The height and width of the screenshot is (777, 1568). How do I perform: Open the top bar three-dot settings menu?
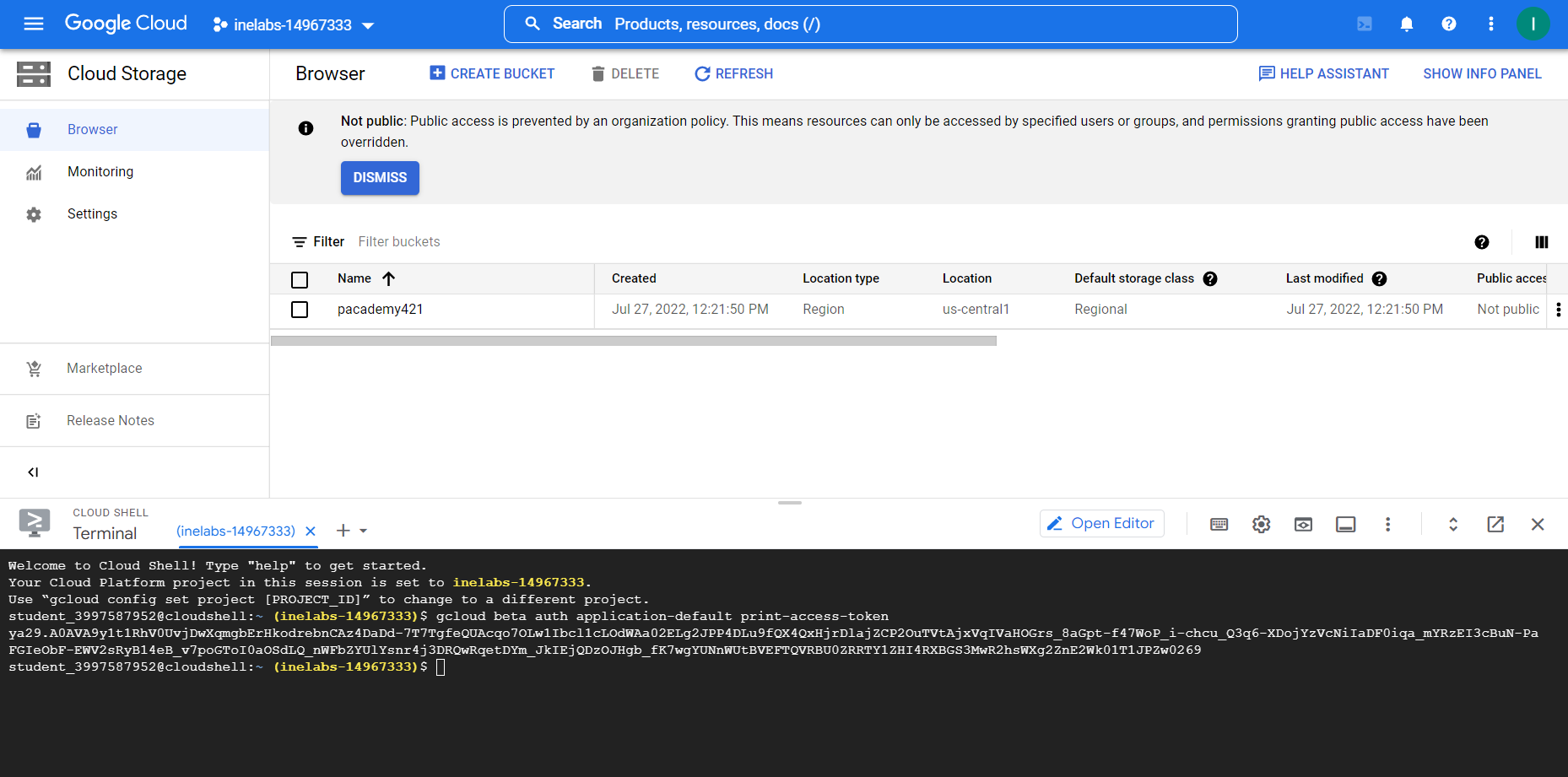(x=1491, y=24)
